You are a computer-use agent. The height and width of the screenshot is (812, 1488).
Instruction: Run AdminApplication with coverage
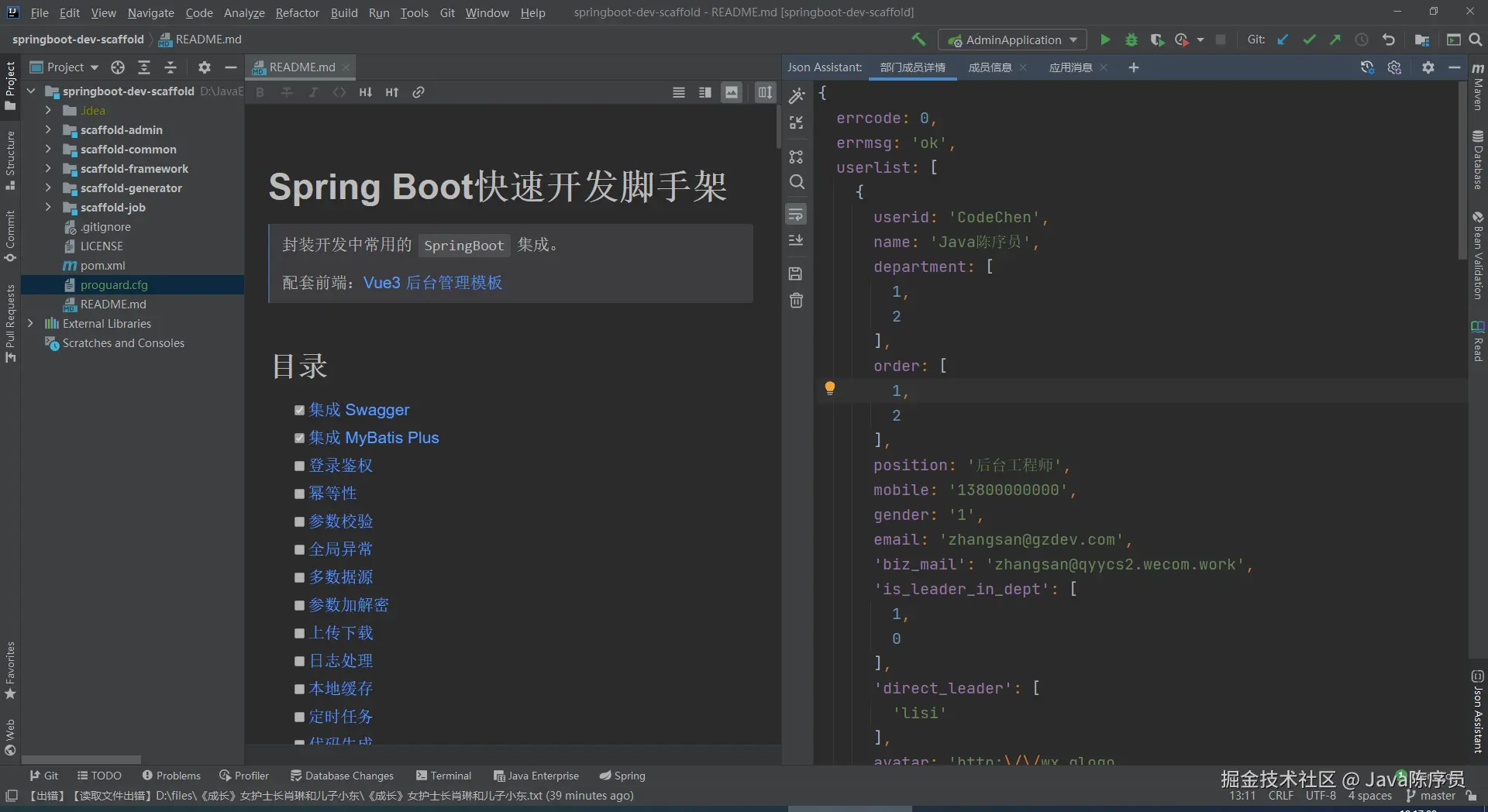[x=1156, y=40]
